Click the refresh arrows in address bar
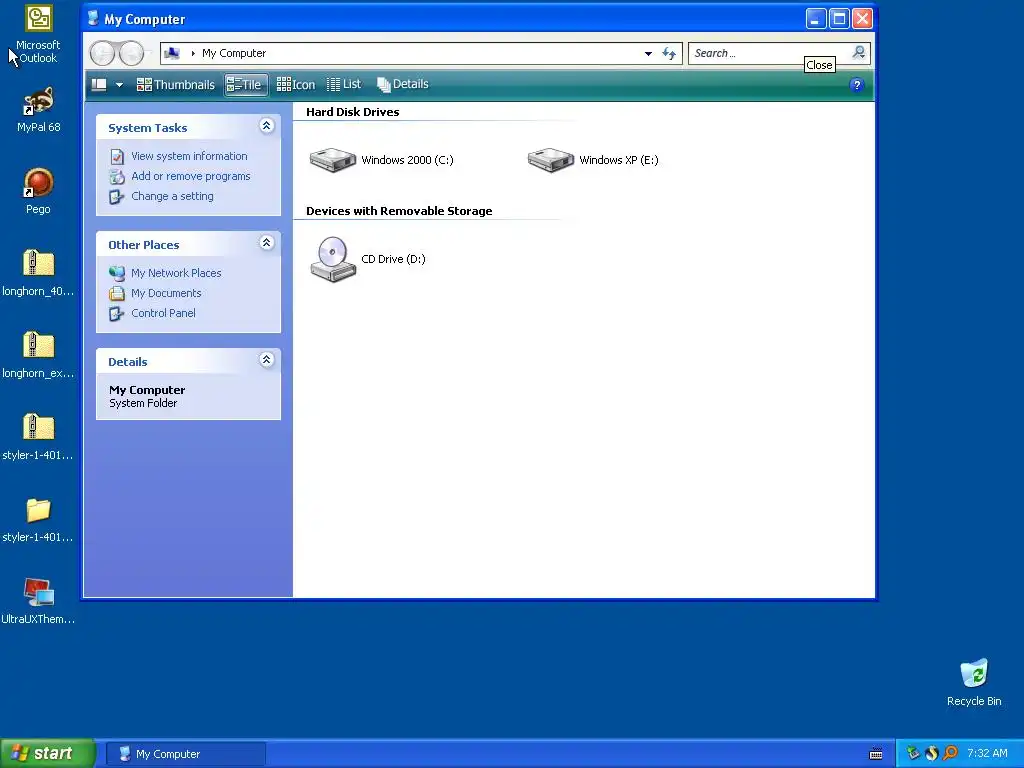 click(x=669, y=54)
